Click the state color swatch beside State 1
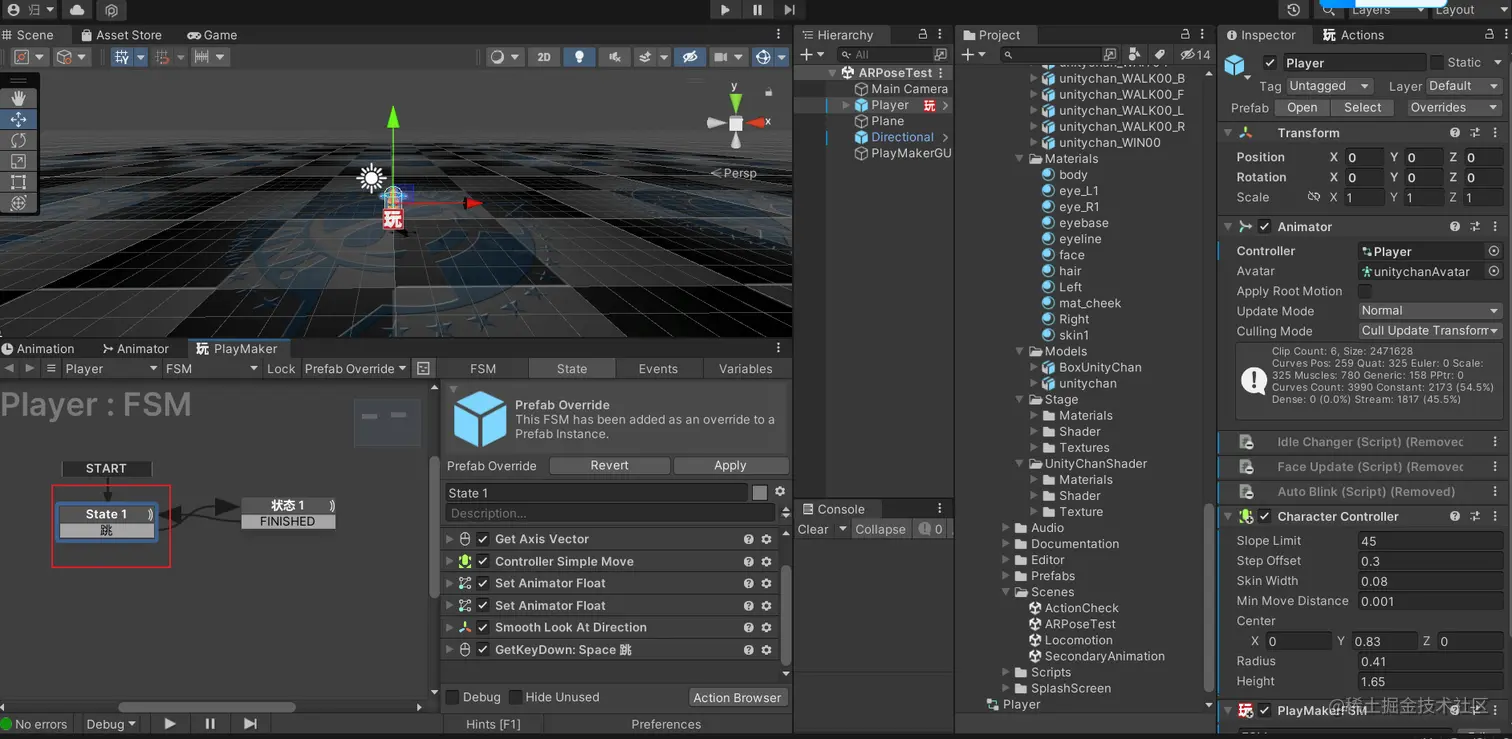This screenshot has height=739, width=1512. (x=760, y=493)
